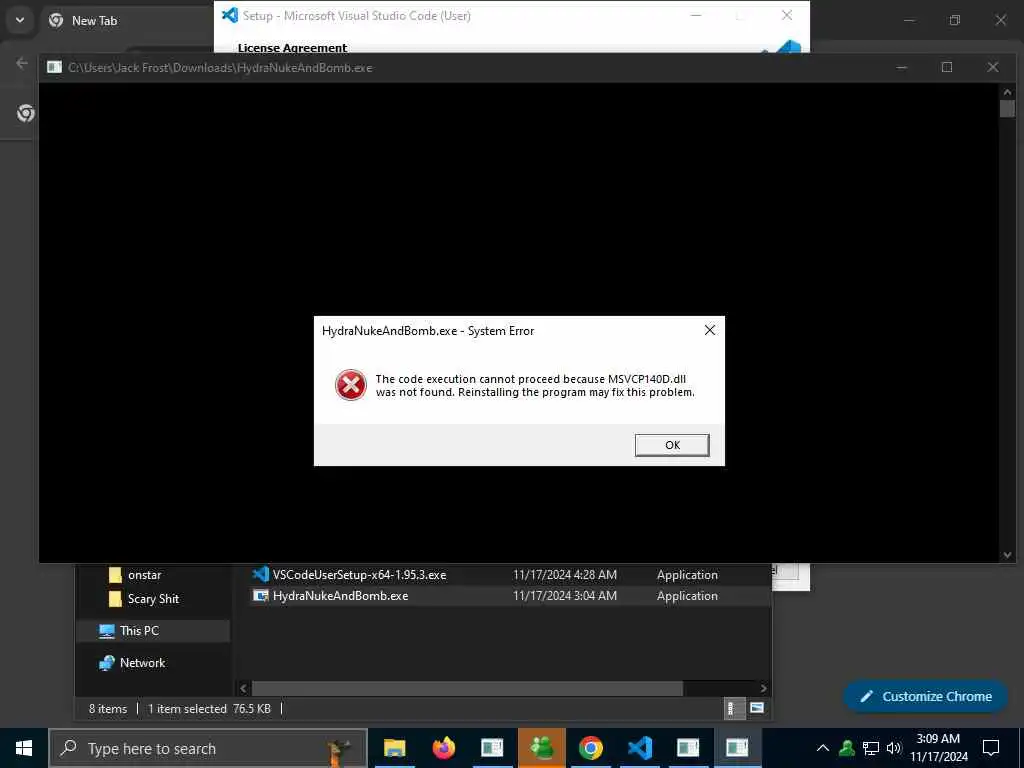Open the volume control tray icon
Viewport: 1024px width, 768px height.
[x=893, y=748]
